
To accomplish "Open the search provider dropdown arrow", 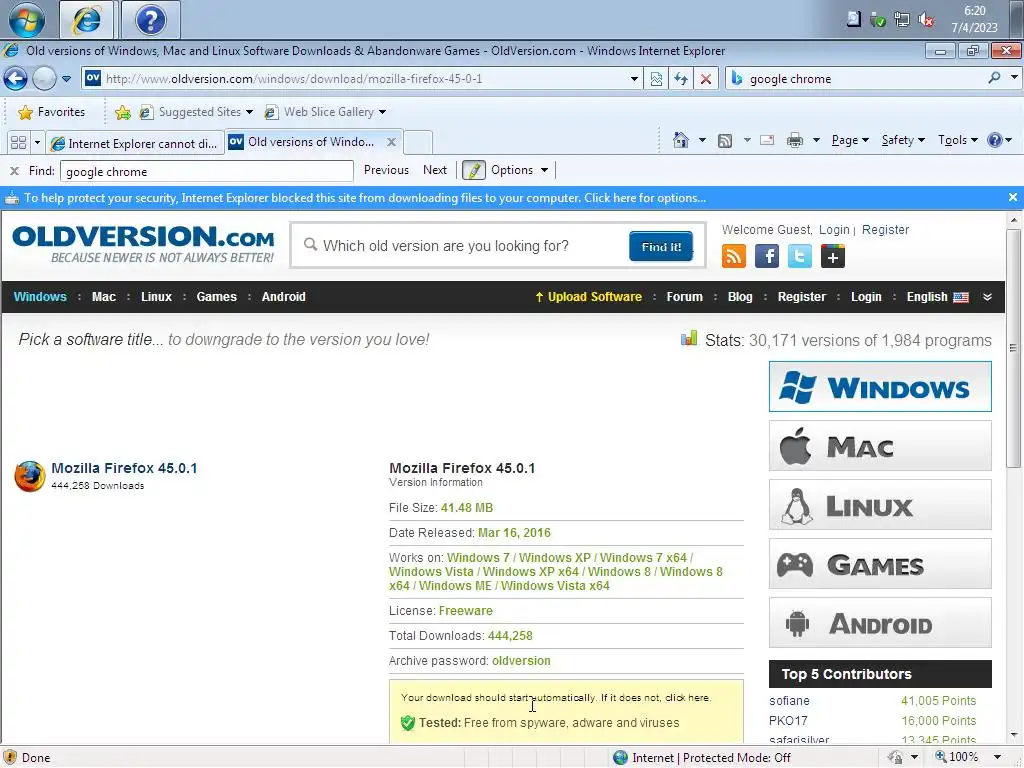I will coord(1014,78).
